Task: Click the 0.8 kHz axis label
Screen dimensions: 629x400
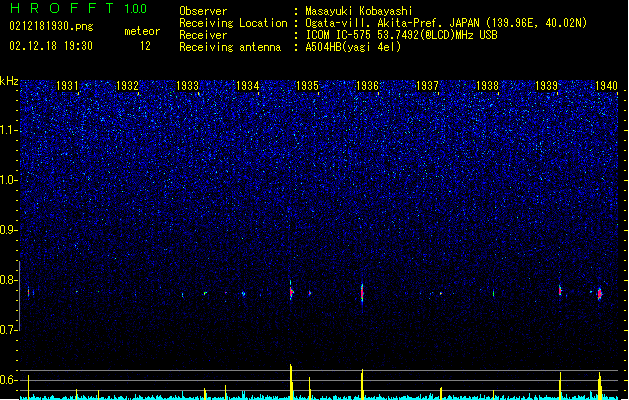Action: click(x=9, y=280)
